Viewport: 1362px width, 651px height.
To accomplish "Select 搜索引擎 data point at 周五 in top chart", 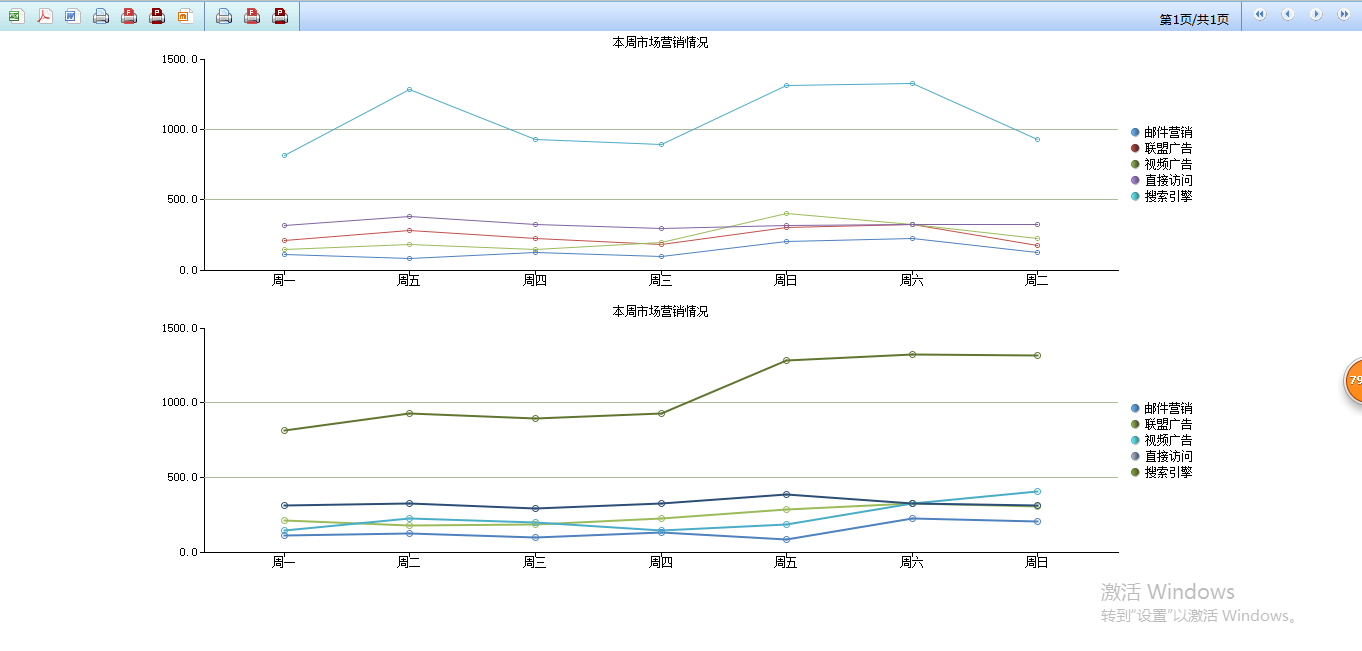I will 409,89.
